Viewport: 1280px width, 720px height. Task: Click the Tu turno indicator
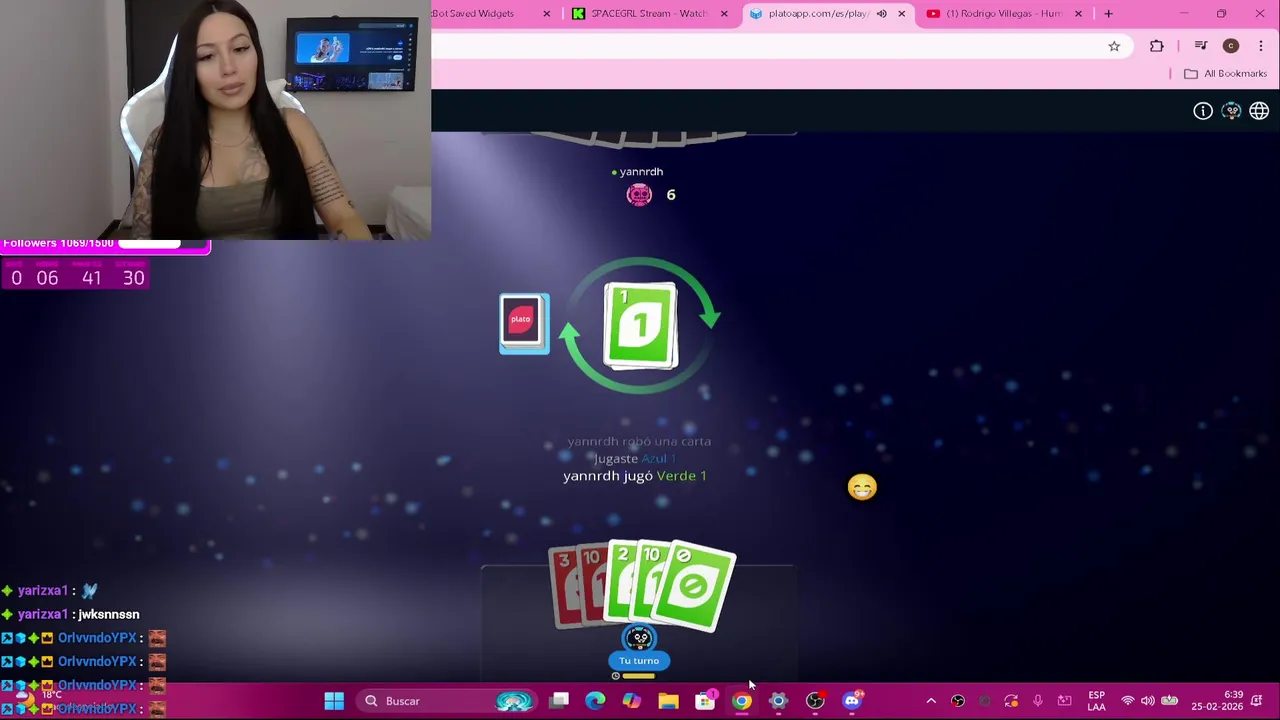pos(639,661)
